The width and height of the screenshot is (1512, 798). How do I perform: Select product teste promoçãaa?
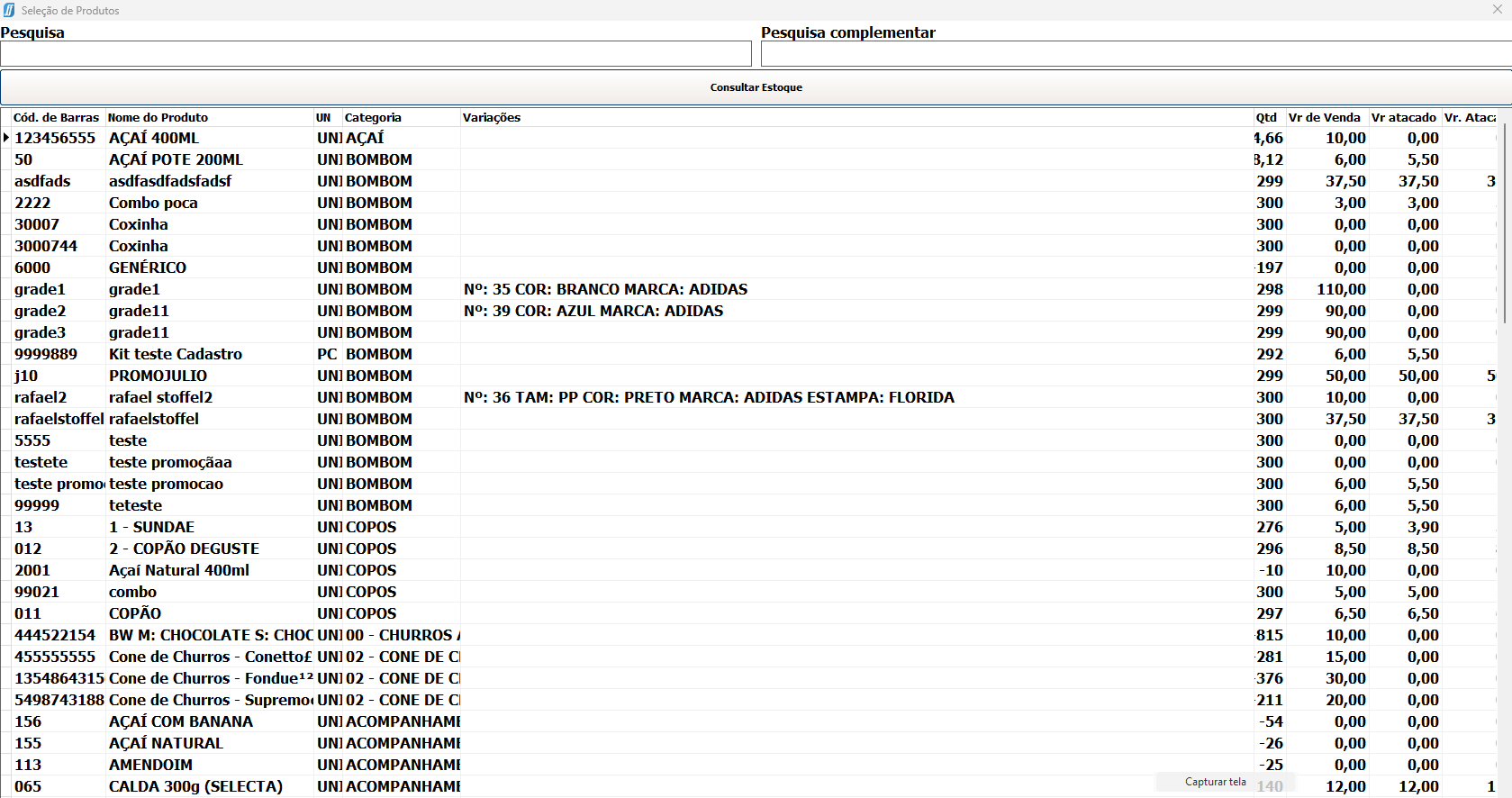coord(170,462)
